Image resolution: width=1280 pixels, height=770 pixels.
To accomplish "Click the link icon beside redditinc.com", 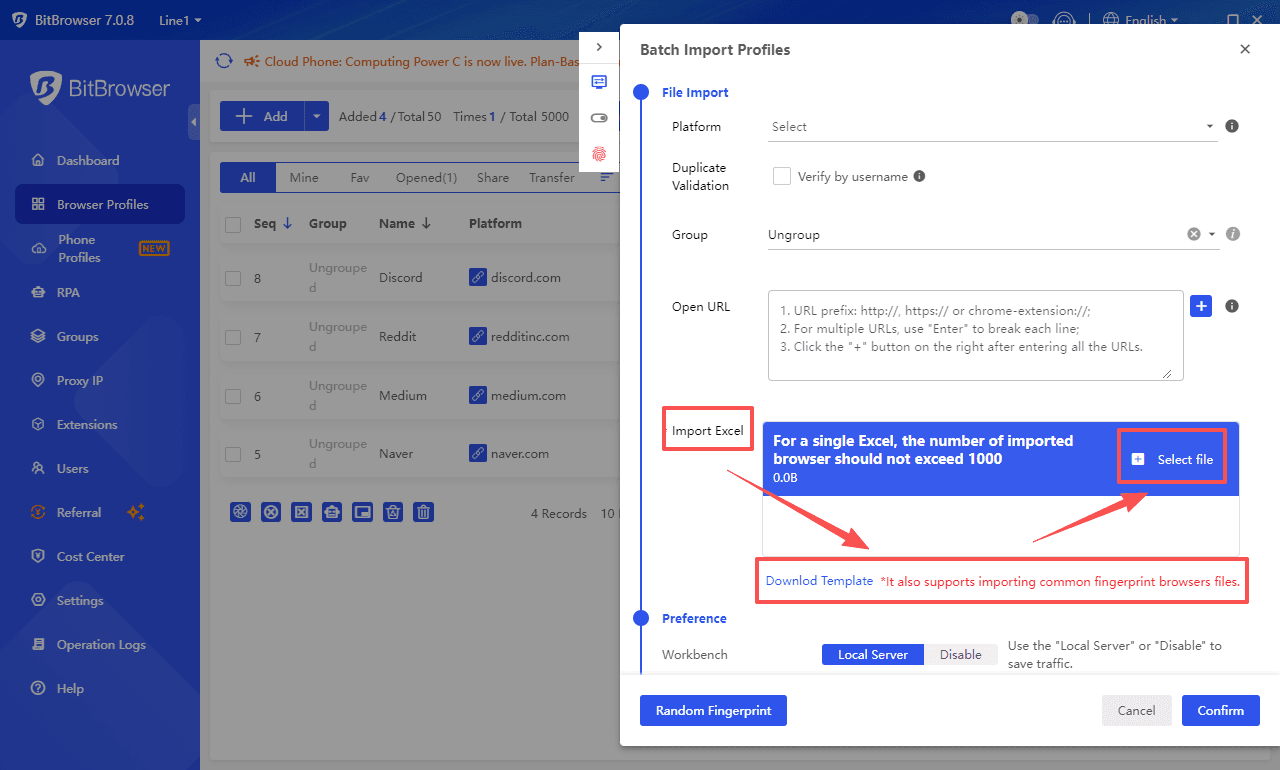I will [478, 336].
